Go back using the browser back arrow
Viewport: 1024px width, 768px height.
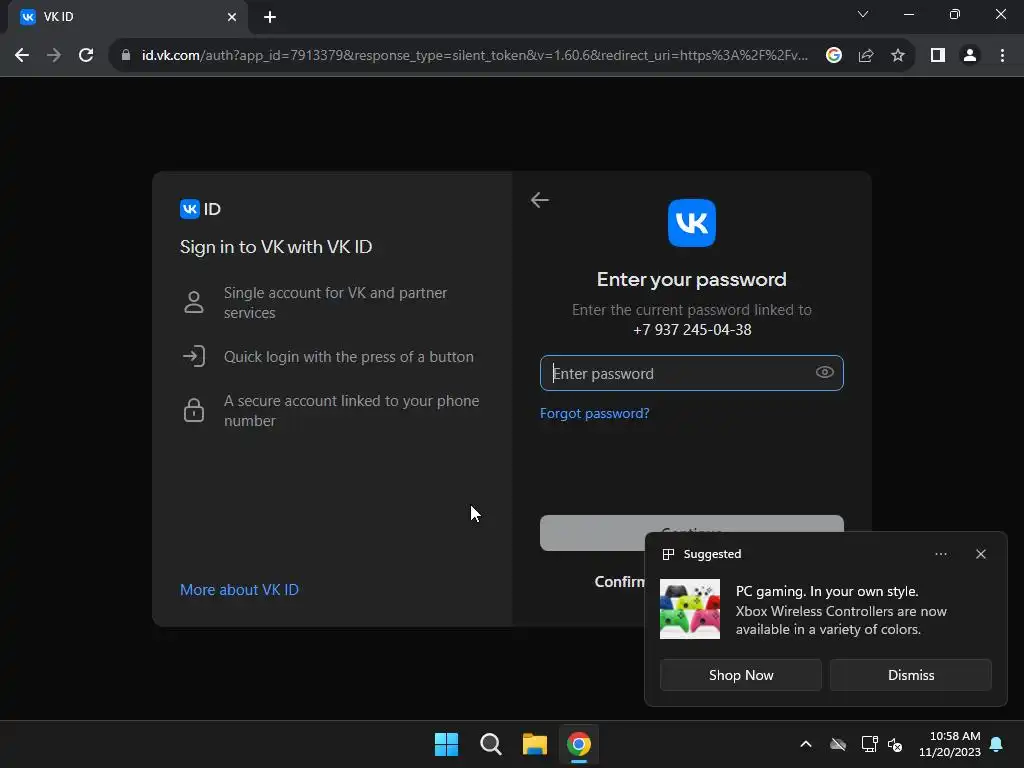click(x=22, y=56)
